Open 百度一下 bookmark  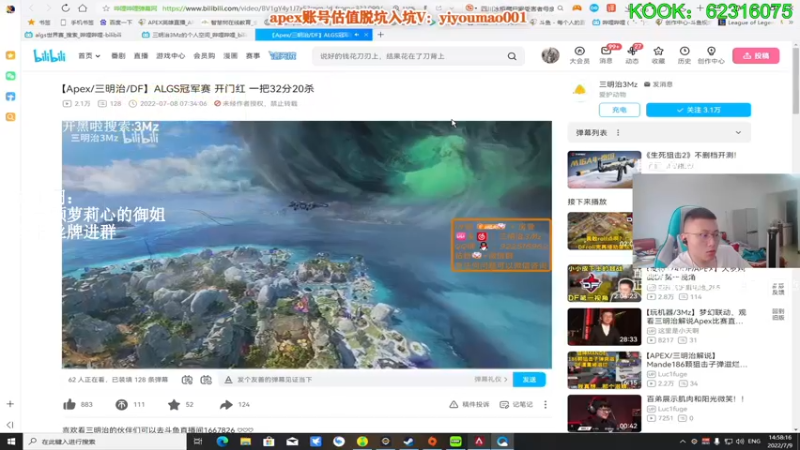click(x=116, y=22)
